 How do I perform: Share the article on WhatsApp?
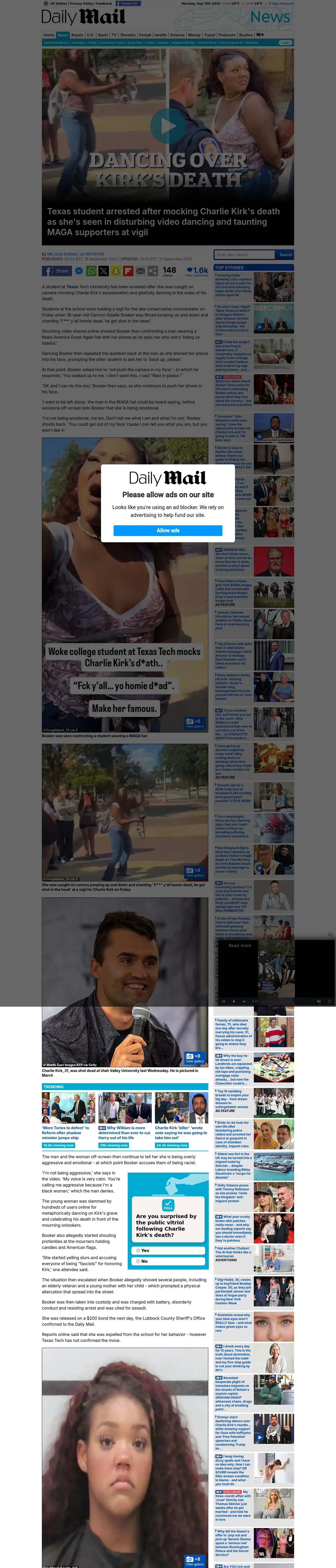(x=92, y=271)
